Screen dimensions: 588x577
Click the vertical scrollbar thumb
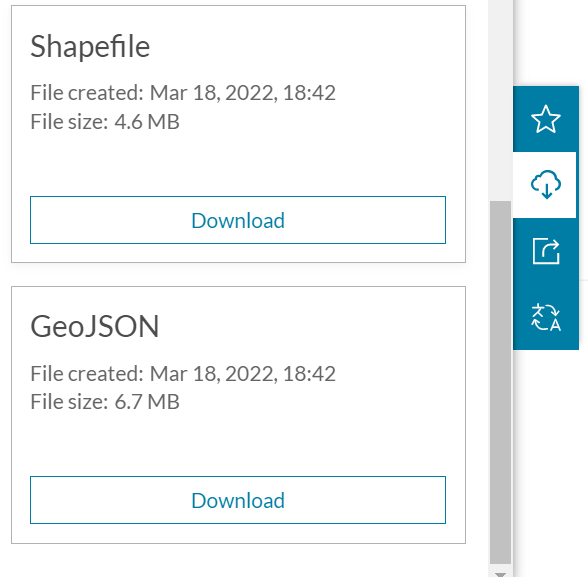[x=500, y=382]
